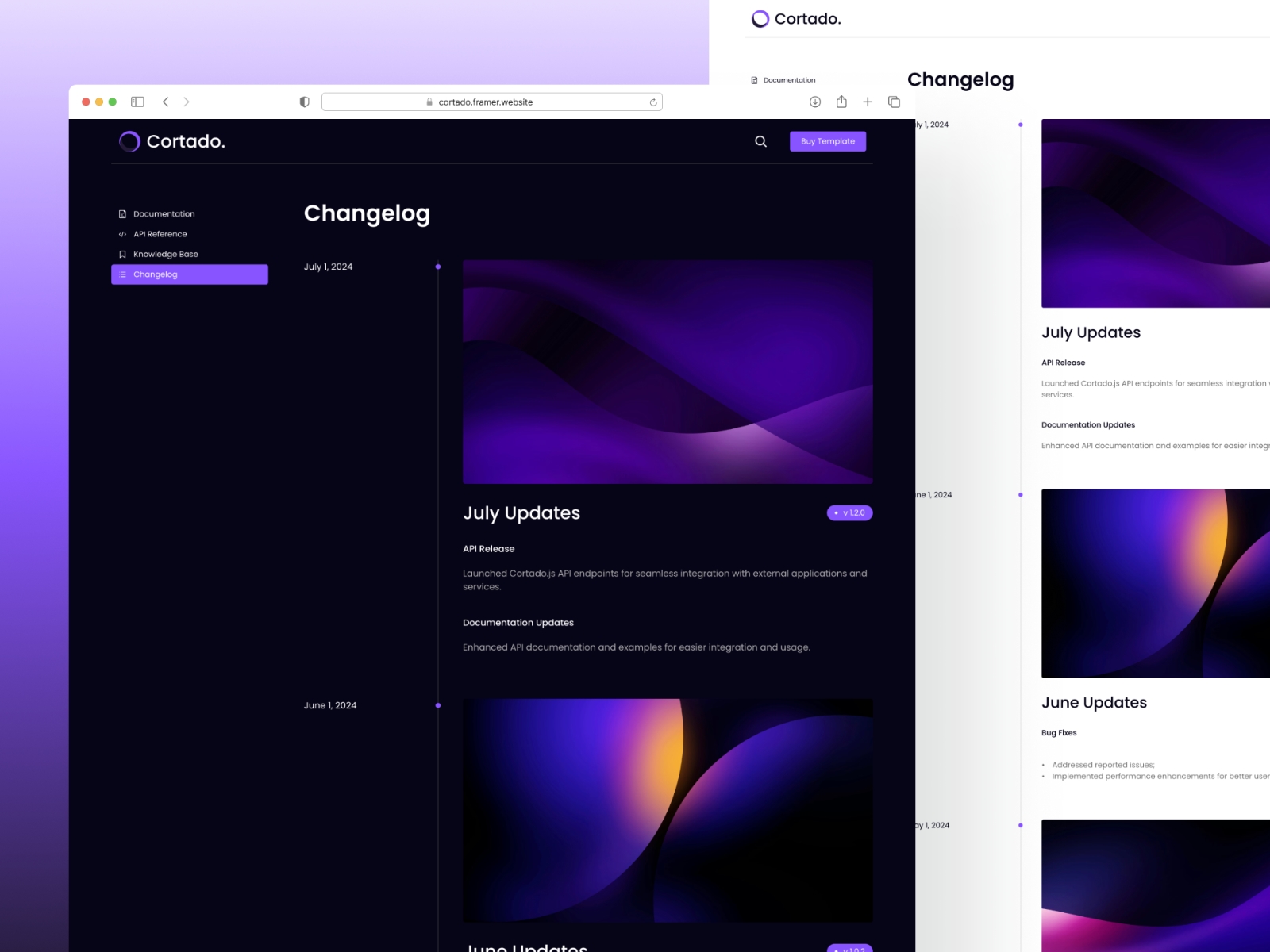Image resolution: width=1270 pixels, height=952 pixels.
Task: Open Documentation in the dark sidebar
Action: tap(164, 214)
